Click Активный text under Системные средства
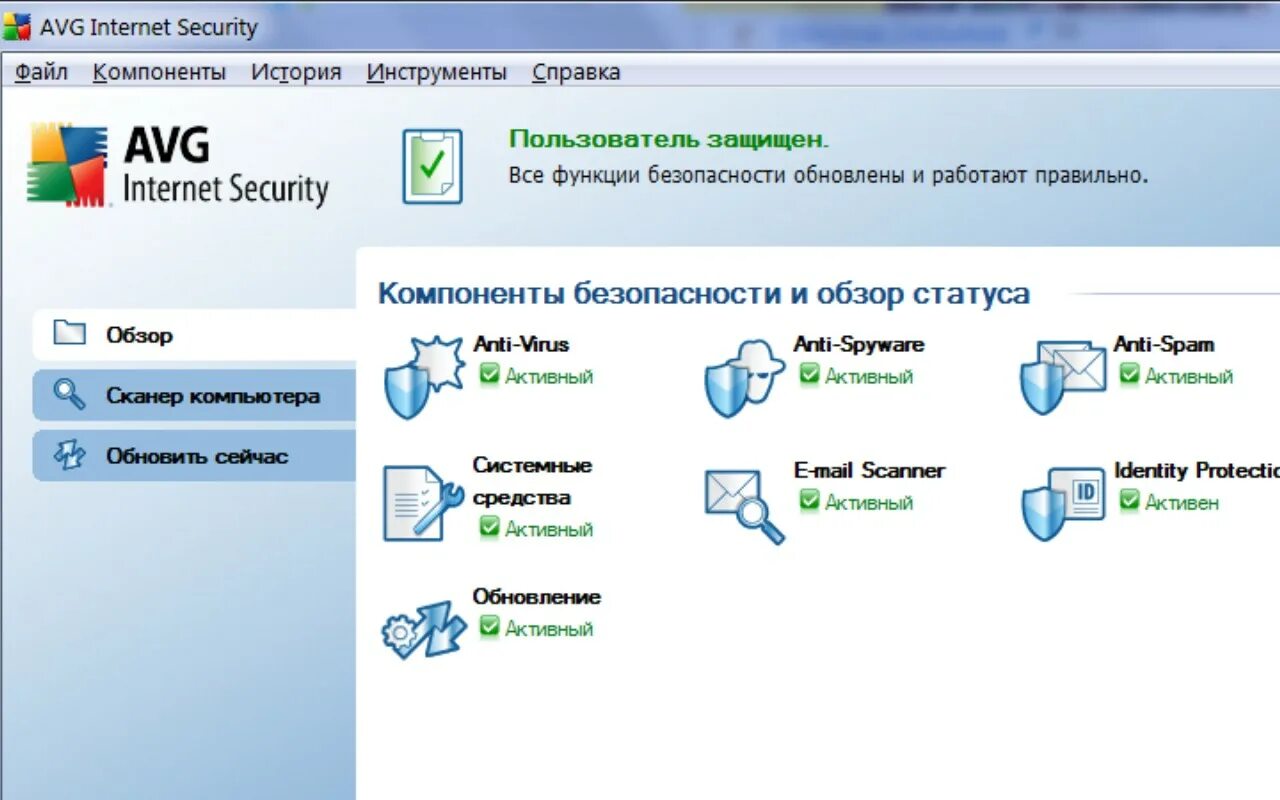 pos(549,529)
